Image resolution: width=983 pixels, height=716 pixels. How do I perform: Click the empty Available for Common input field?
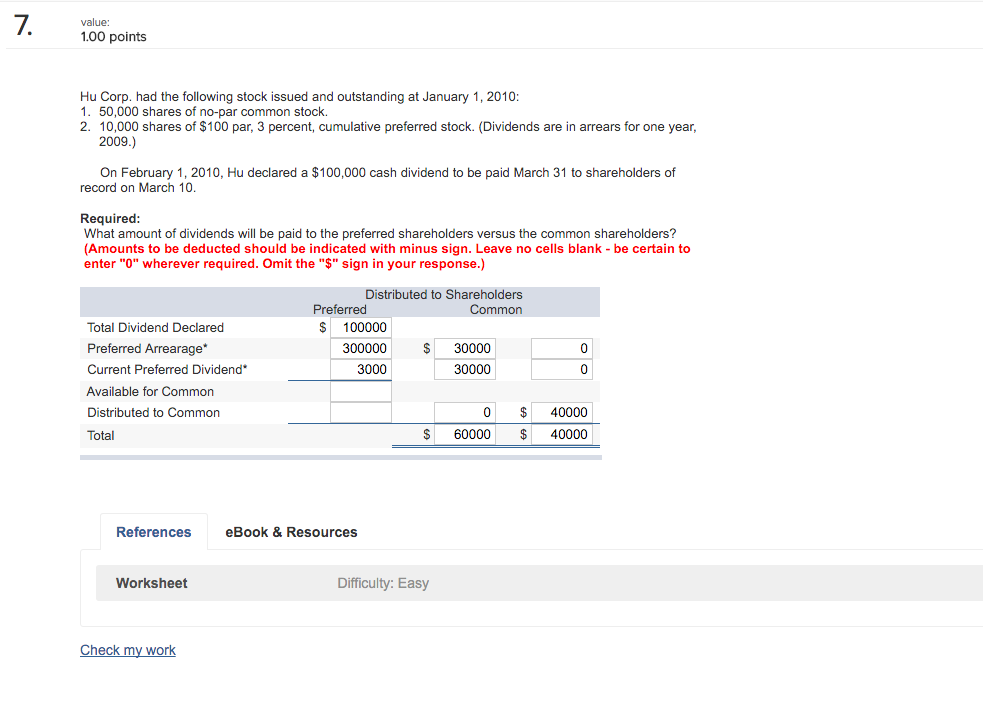coord(361,391)
